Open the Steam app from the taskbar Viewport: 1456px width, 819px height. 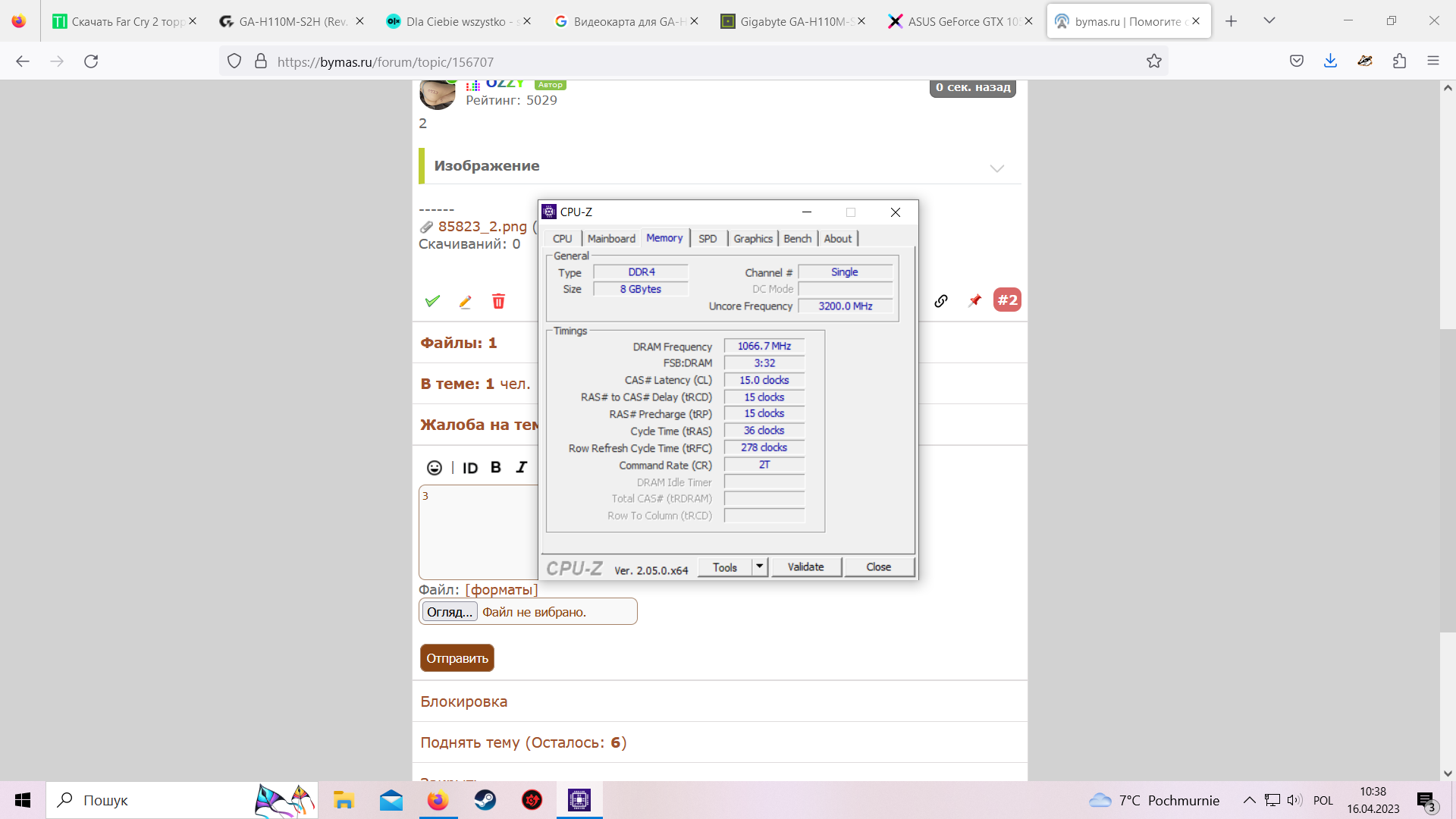point(485,800)
